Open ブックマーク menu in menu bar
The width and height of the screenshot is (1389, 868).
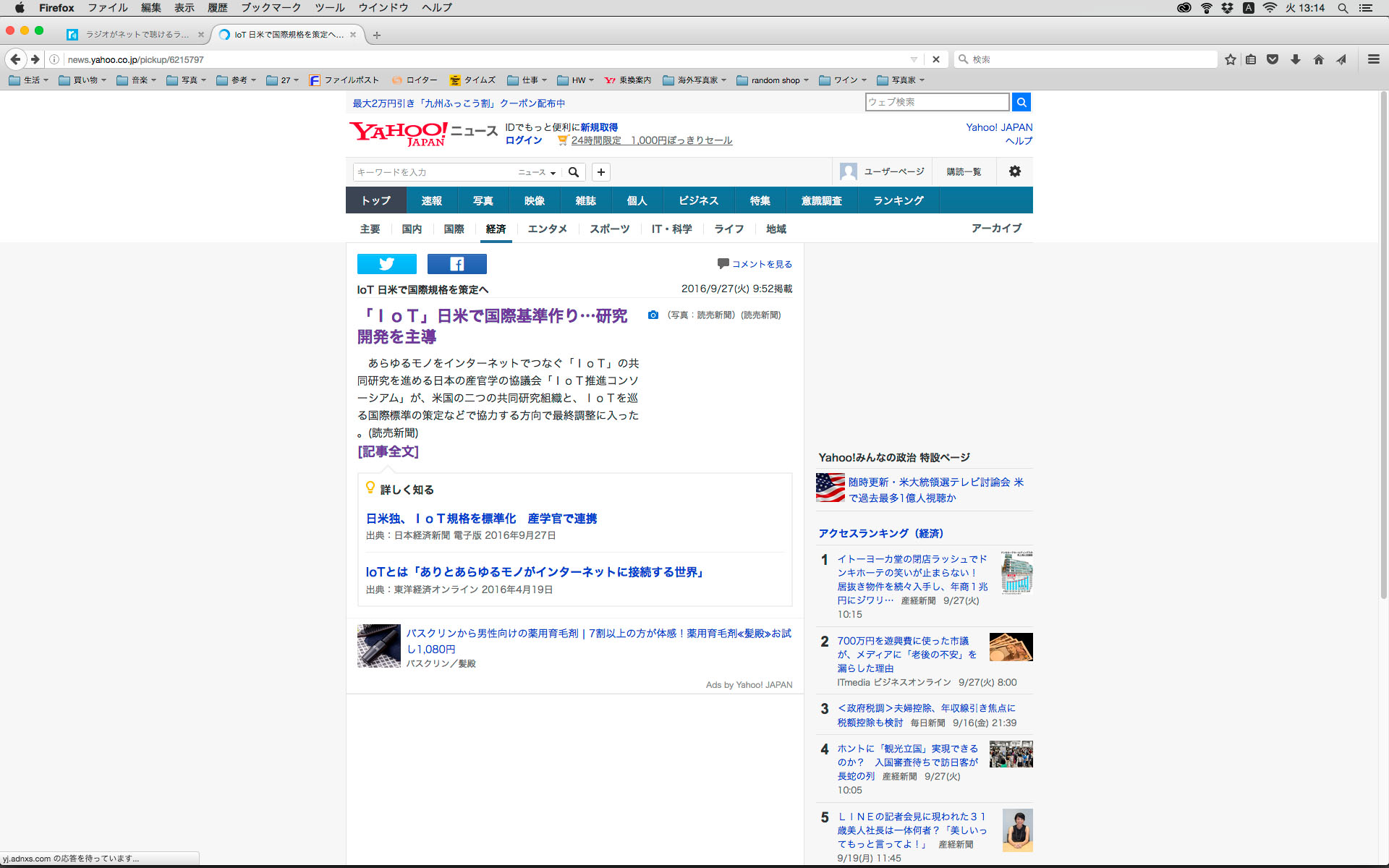(x=271, y=8)
